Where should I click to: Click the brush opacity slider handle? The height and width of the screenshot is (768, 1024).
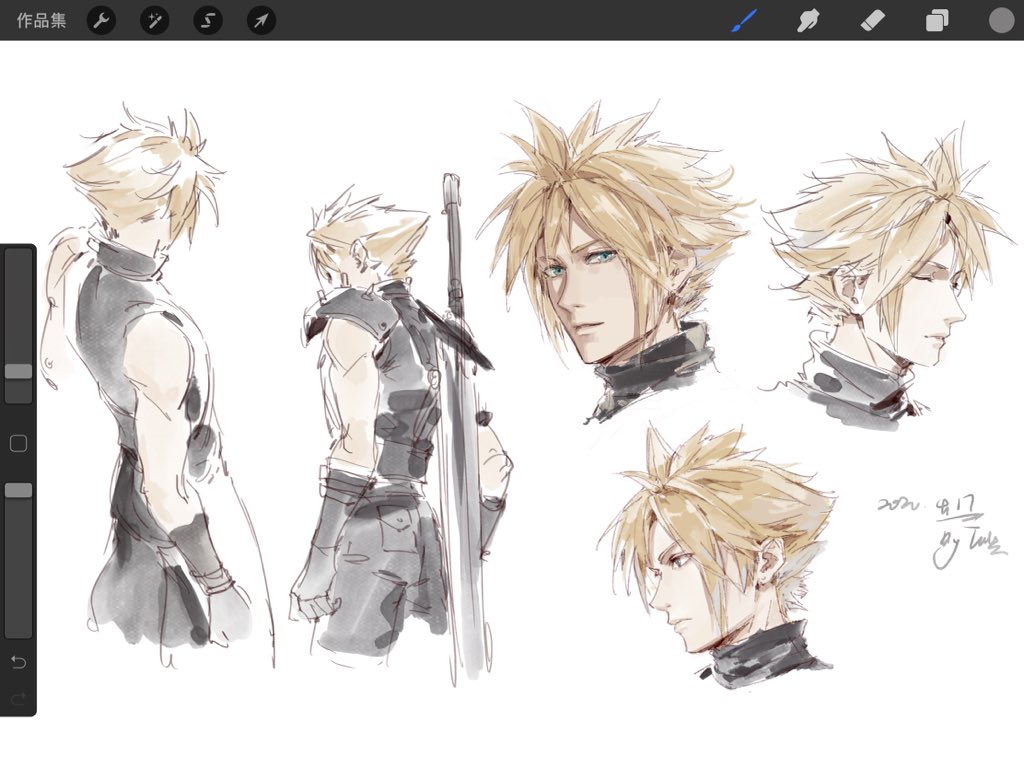coord(18,490)
